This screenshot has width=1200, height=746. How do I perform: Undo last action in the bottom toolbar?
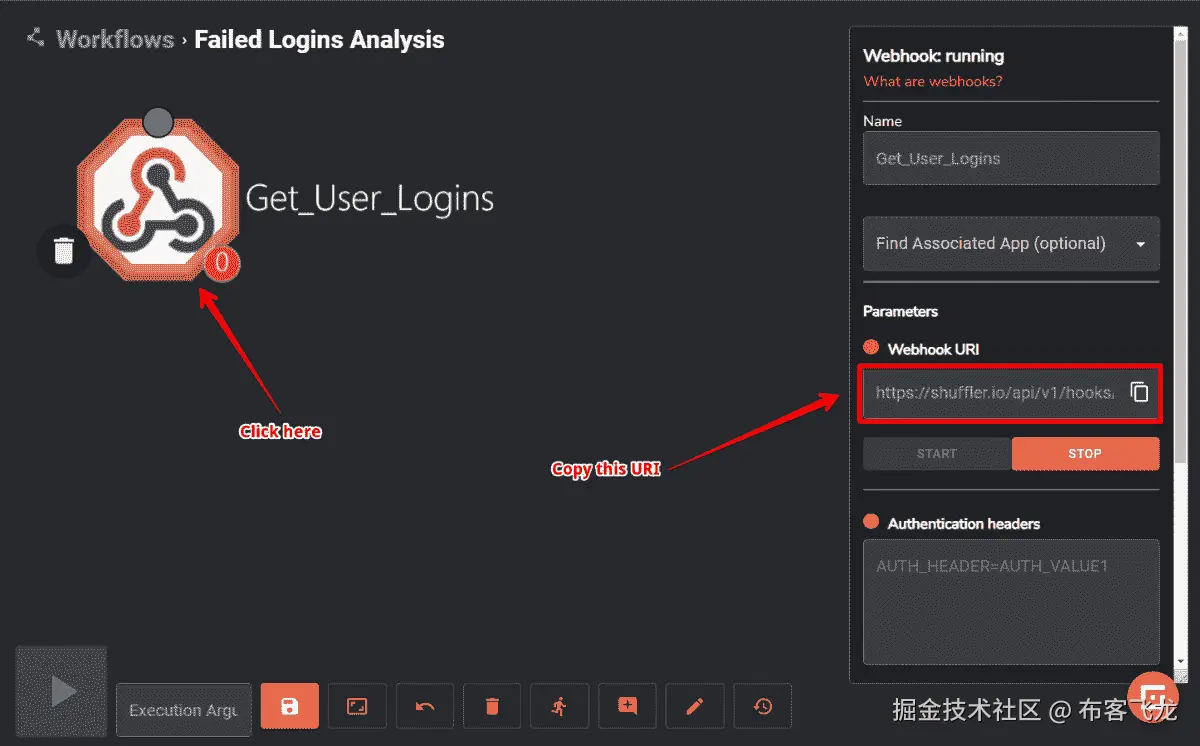[425, 706]
